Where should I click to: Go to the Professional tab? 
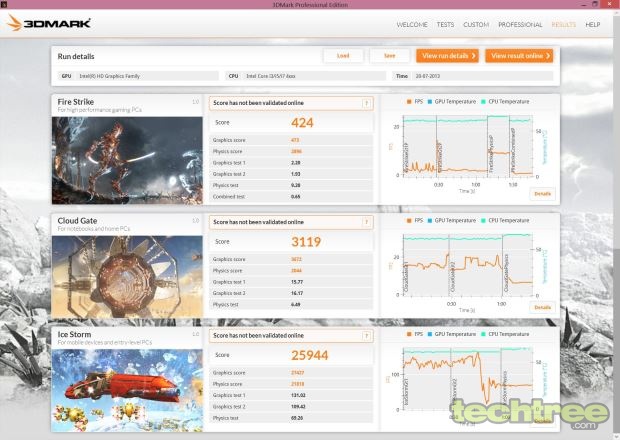pyautogui.click(x=520, y=25)
